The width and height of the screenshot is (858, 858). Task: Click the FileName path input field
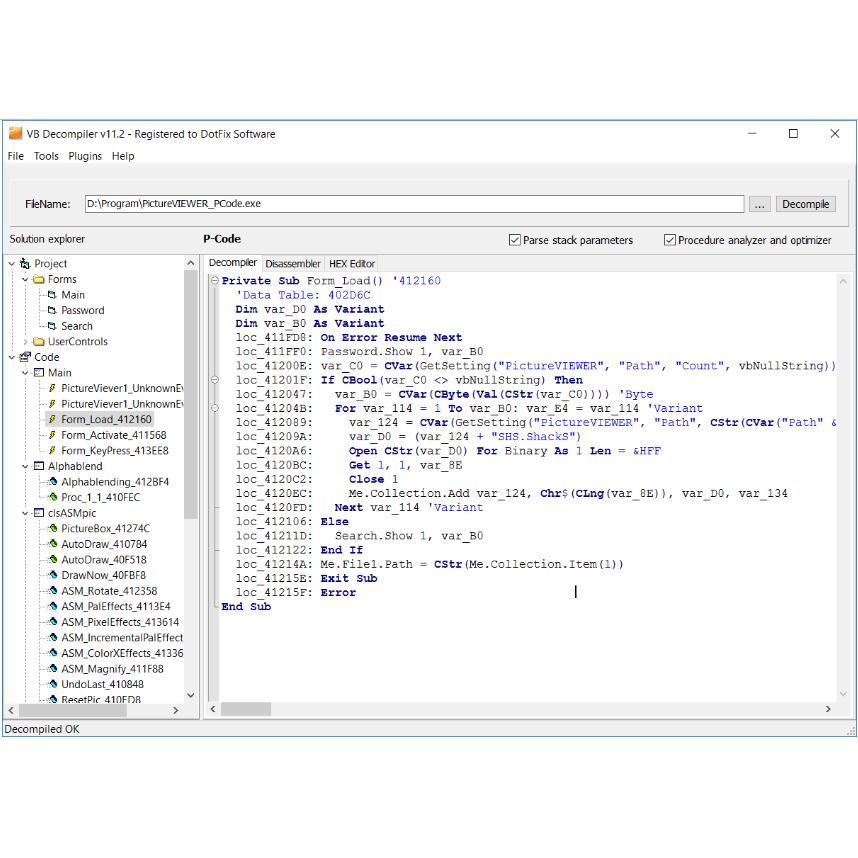[x=414, y=204]
